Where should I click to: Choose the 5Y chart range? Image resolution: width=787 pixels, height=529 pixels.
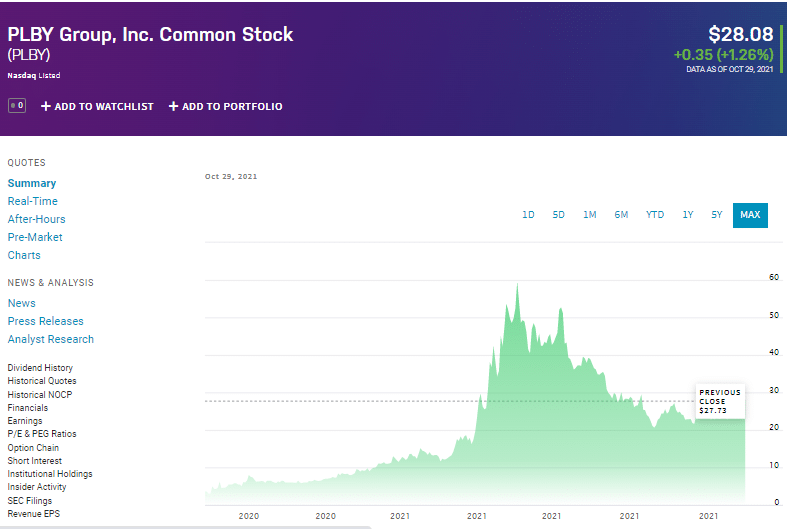click(717, 215)
